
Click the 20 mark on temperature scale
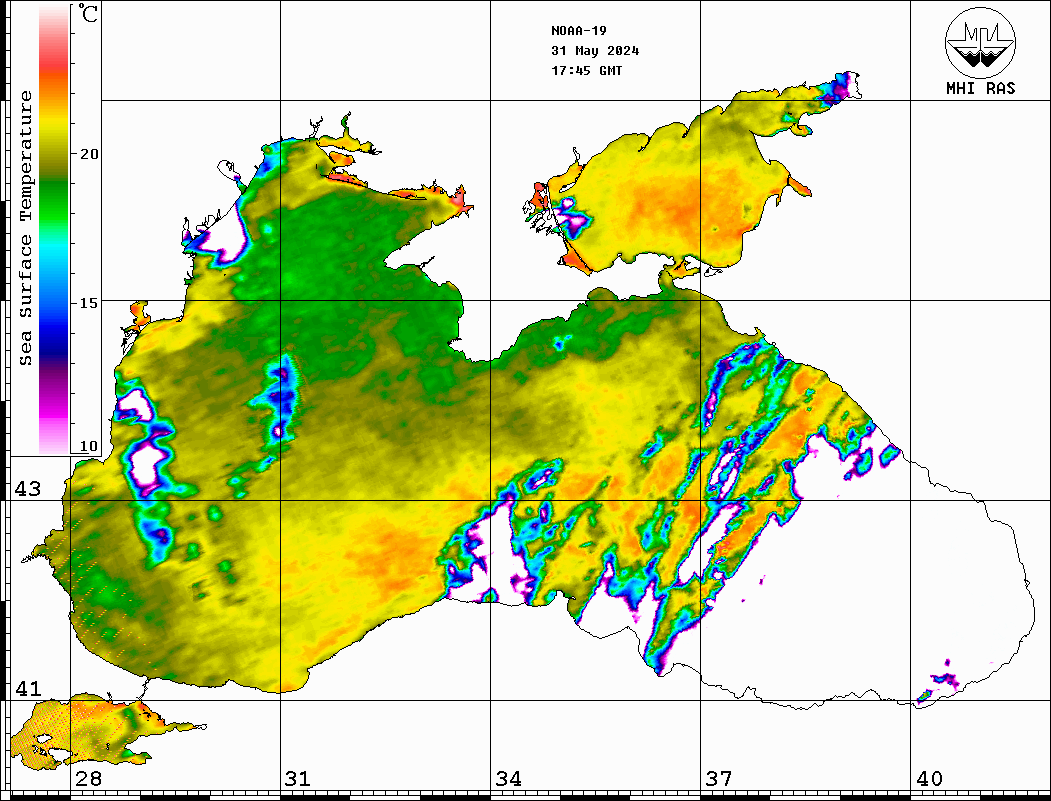[88, 154]
